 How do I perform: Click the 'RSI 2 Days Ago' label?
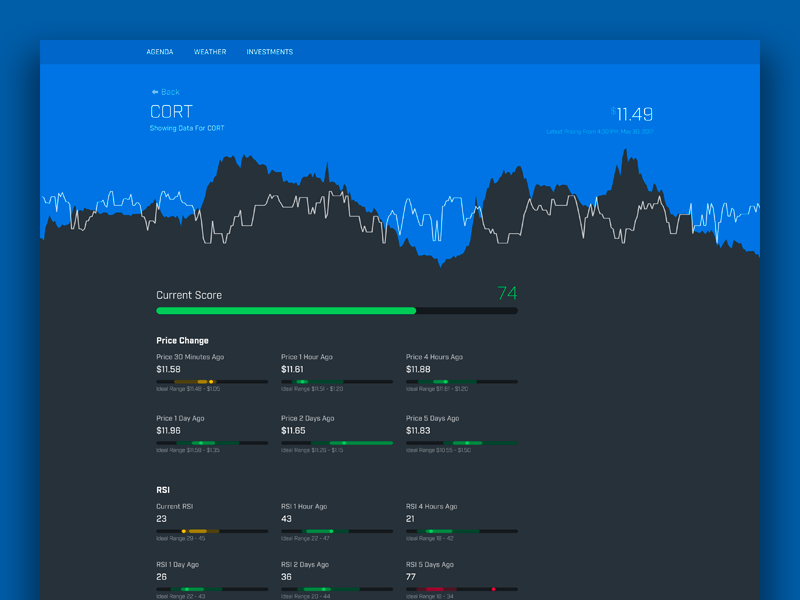305,565
